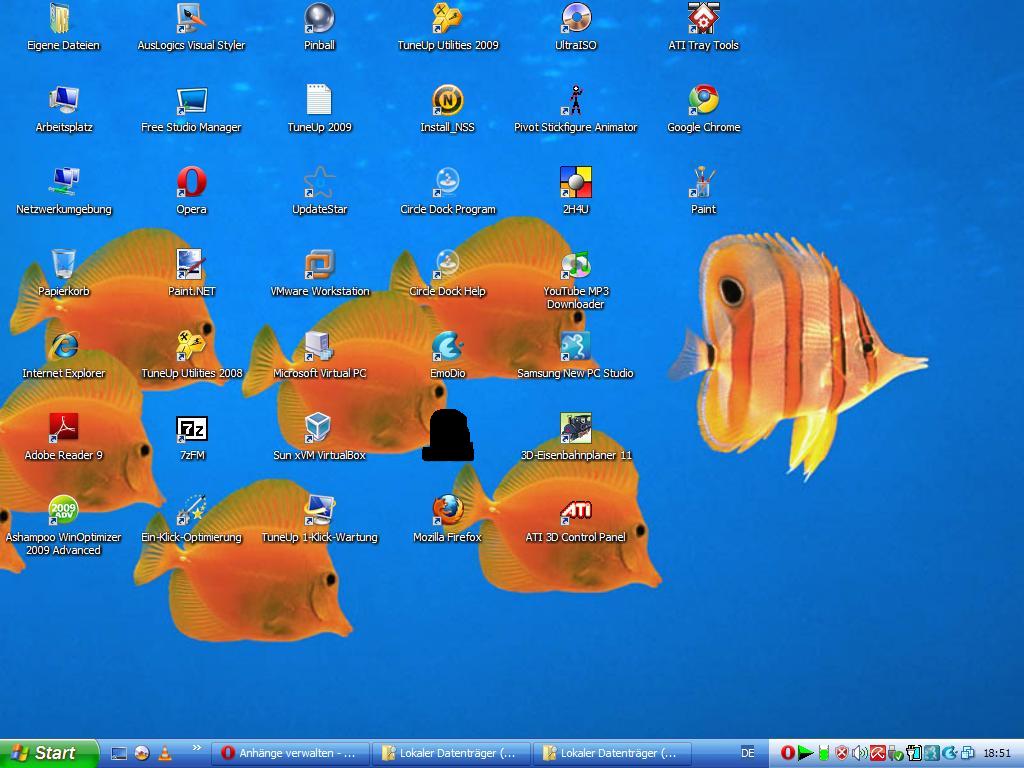The image size is (1024, 768).
Task: Open the Google Chrome desktop shortcut
Action: (x=703, y=100)
